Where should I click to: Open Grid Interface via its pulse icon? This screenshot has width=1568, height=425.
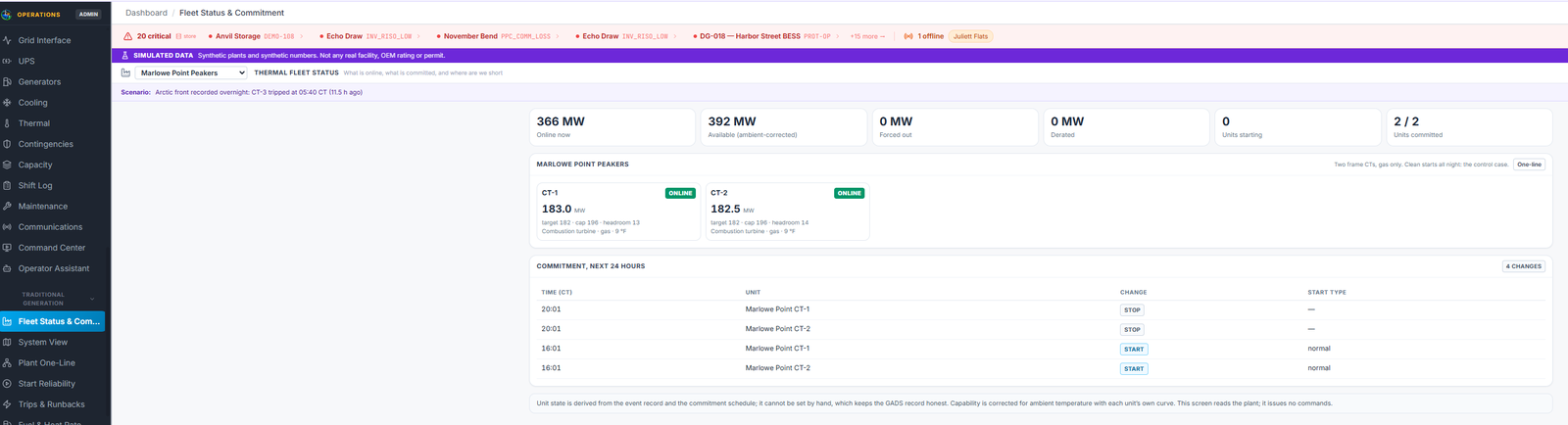click(7, 40)
